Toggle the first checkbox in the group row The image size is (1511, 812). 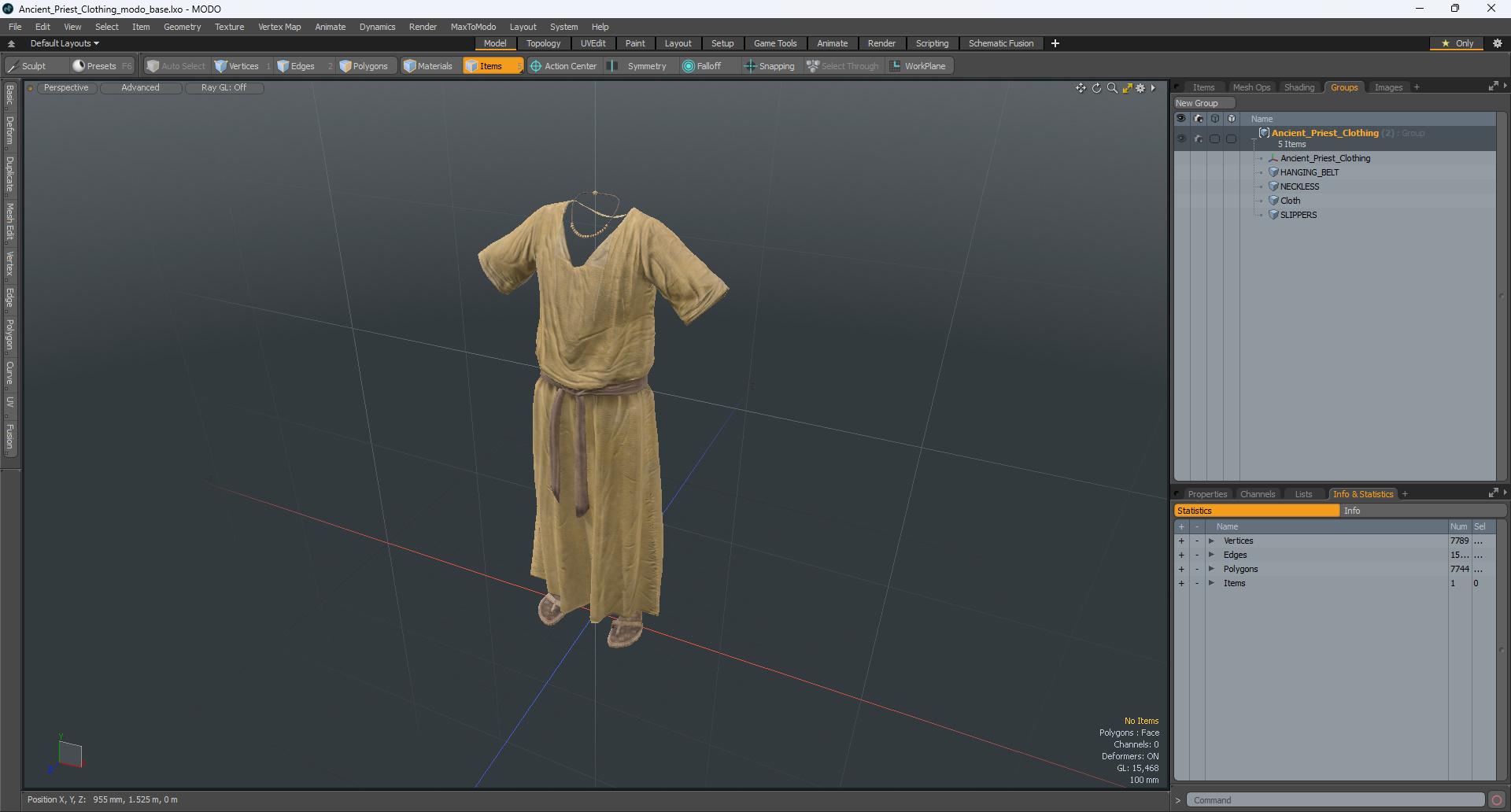[1215, 138]
